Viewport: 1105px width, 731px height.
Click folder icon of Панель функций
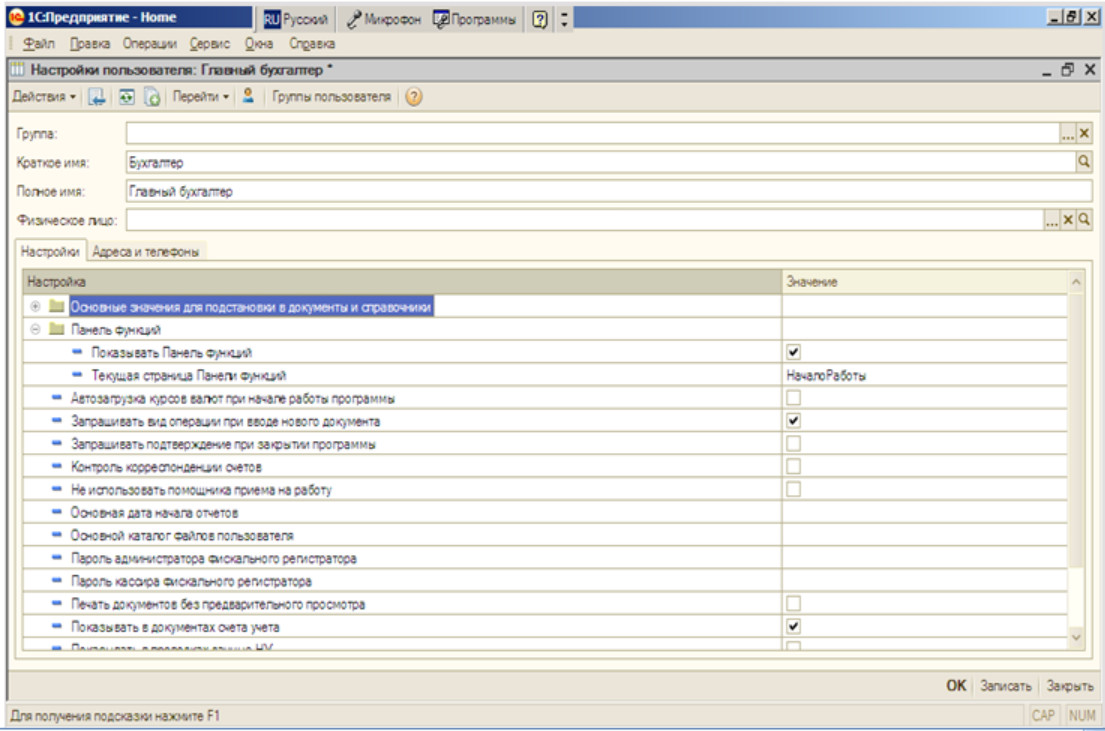[56, 329]
